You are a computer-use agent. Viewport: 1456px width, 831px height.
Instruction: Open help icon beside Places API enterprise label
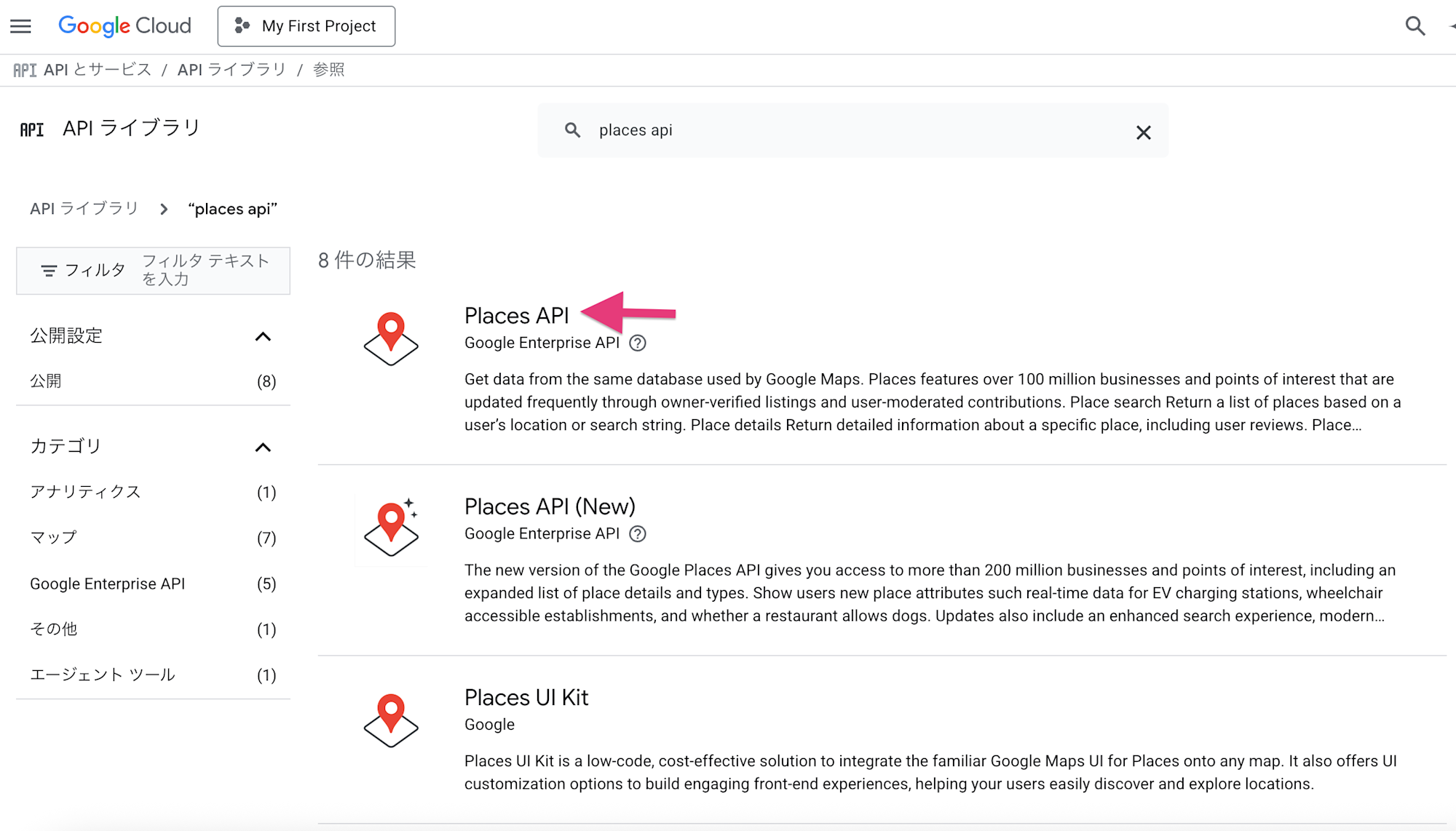(638, 343)
